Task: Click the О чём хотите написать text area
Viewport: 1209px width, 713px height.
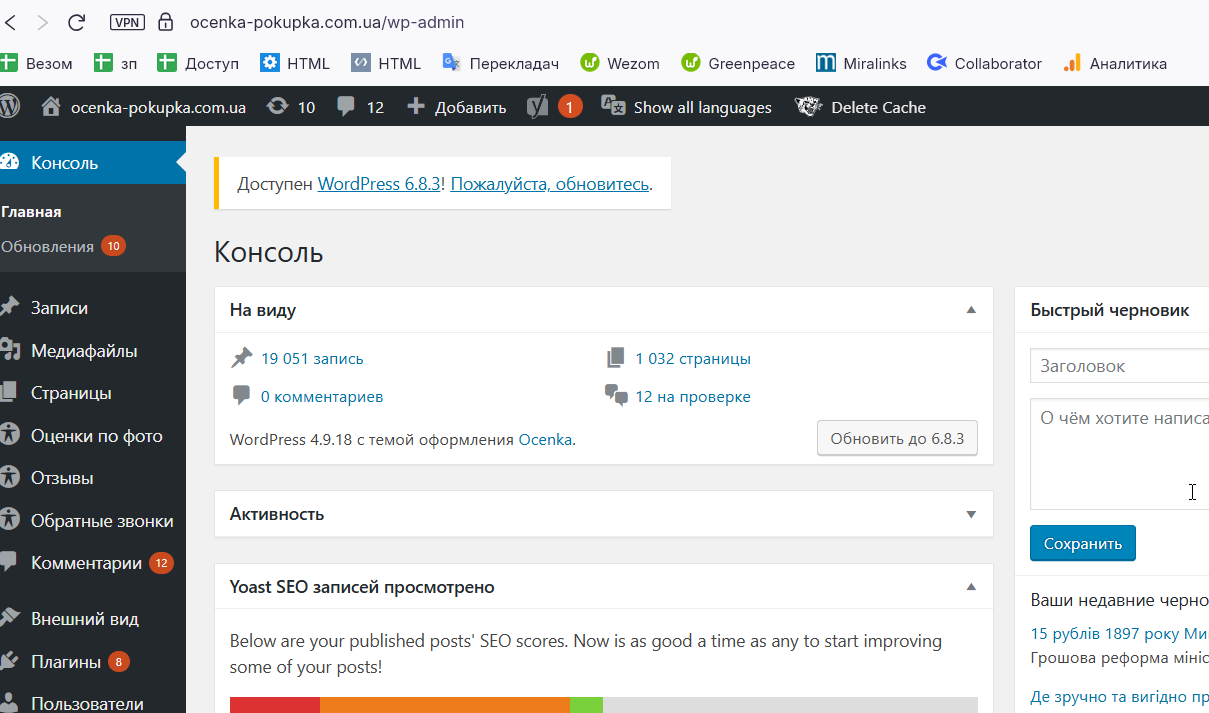Action: click(1119, 454)
